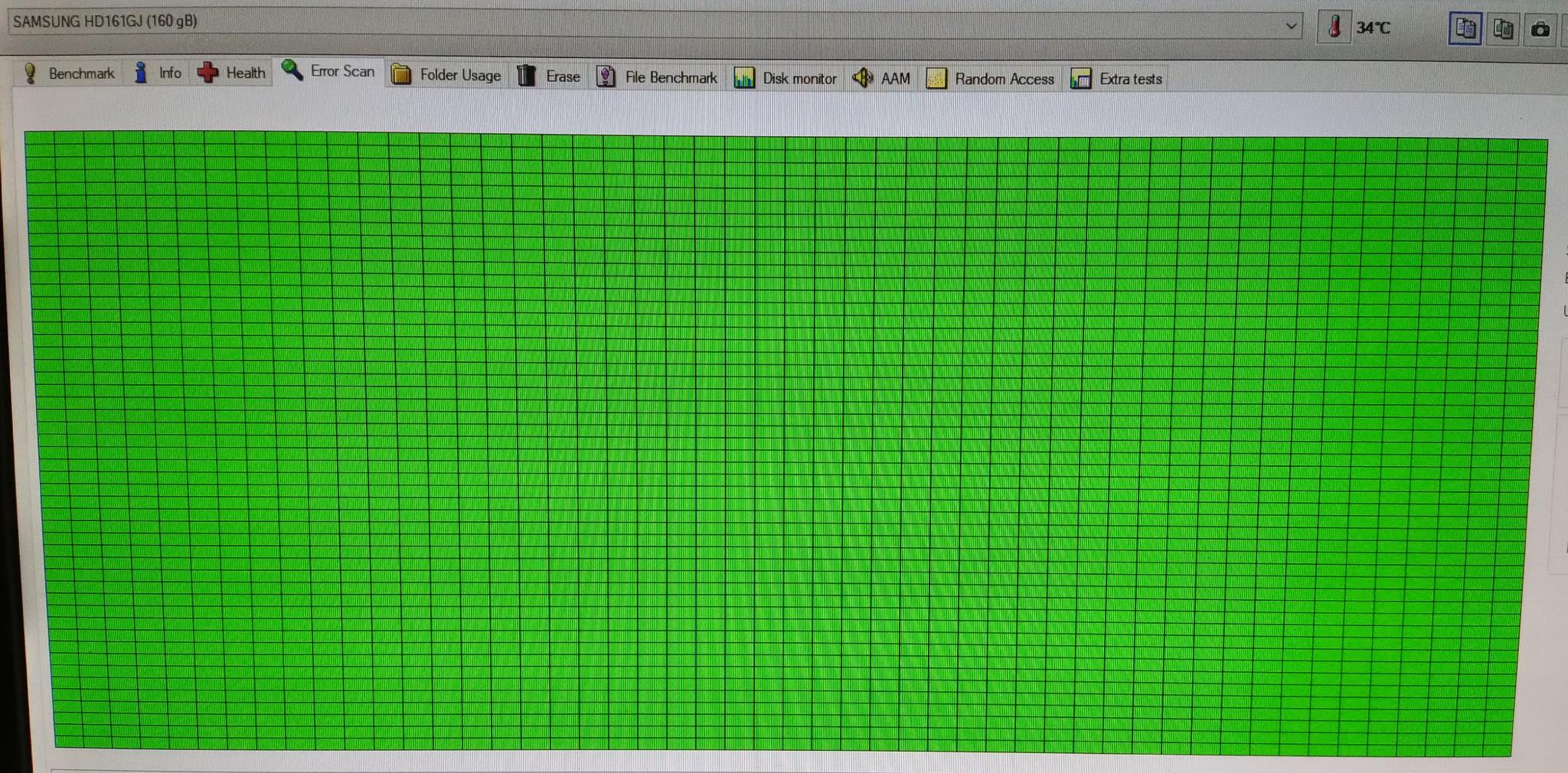Open the File Benchmark tab

point(658,77)
